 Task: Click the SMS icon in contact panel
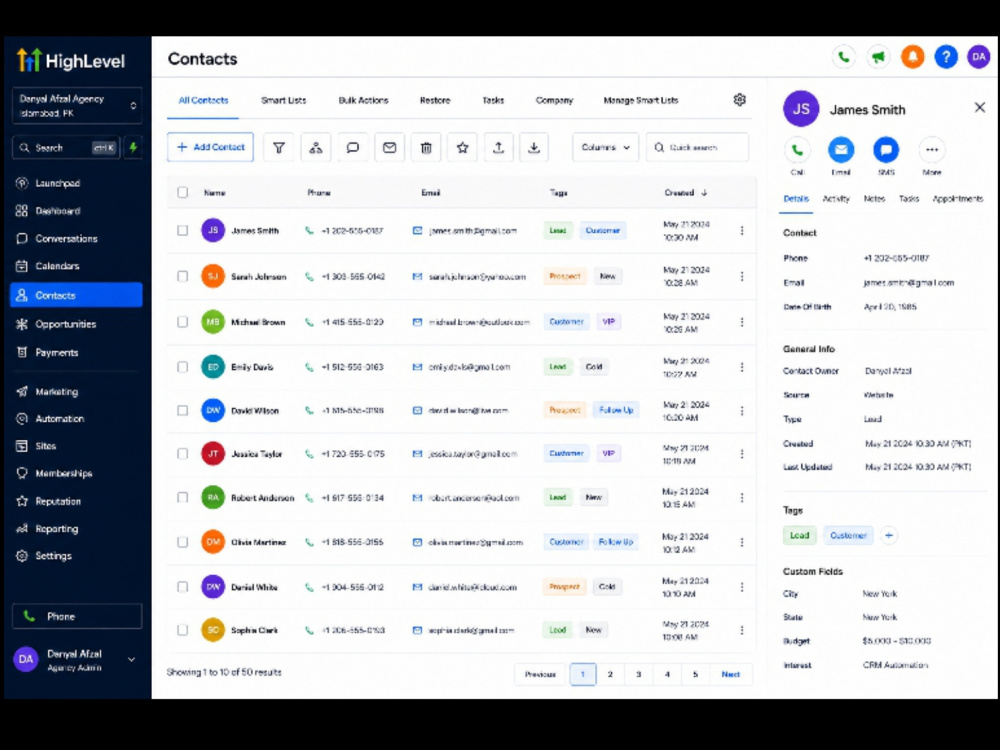coord(886,151)
